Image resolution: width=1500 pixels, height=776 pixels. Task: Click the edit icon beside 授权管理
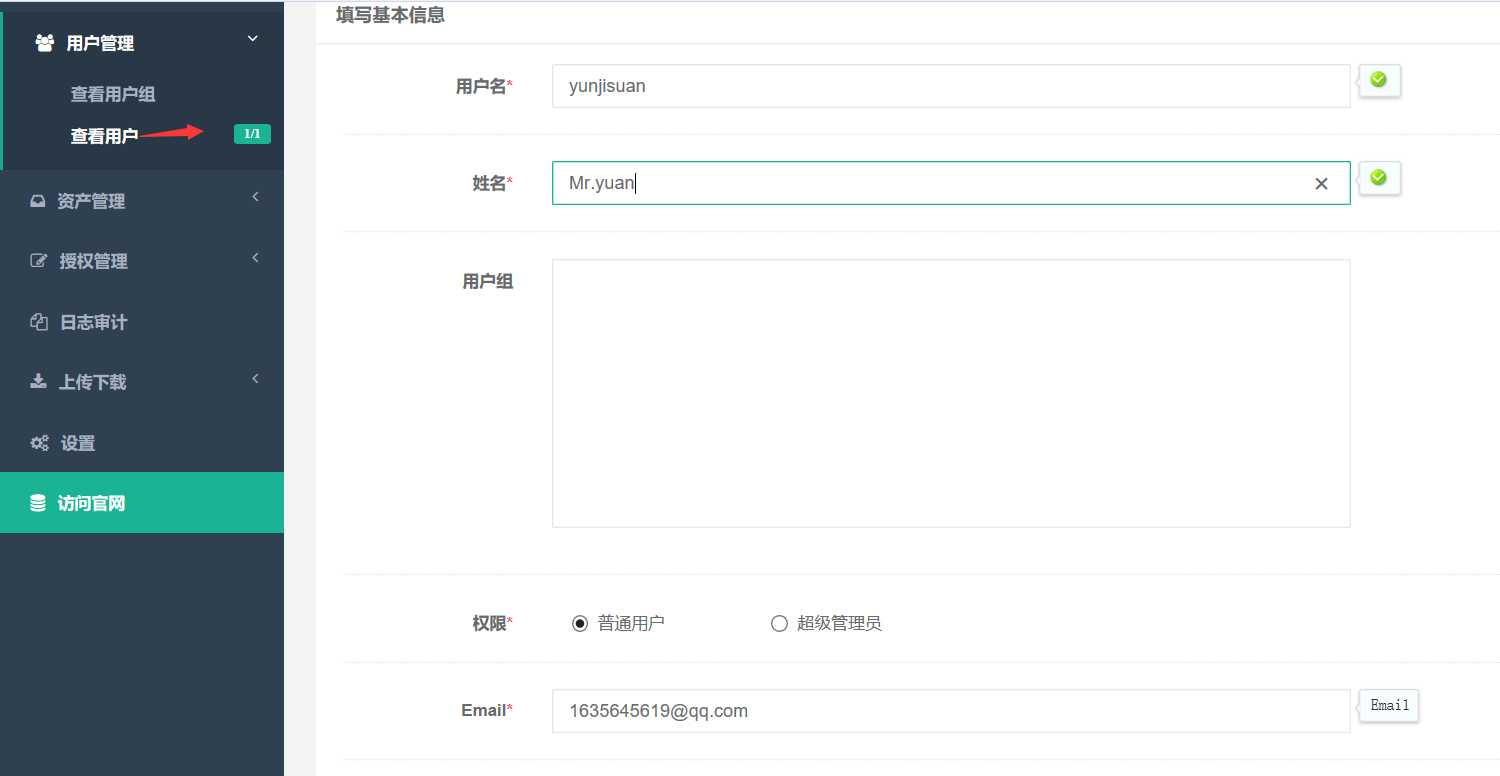(39, 261)
